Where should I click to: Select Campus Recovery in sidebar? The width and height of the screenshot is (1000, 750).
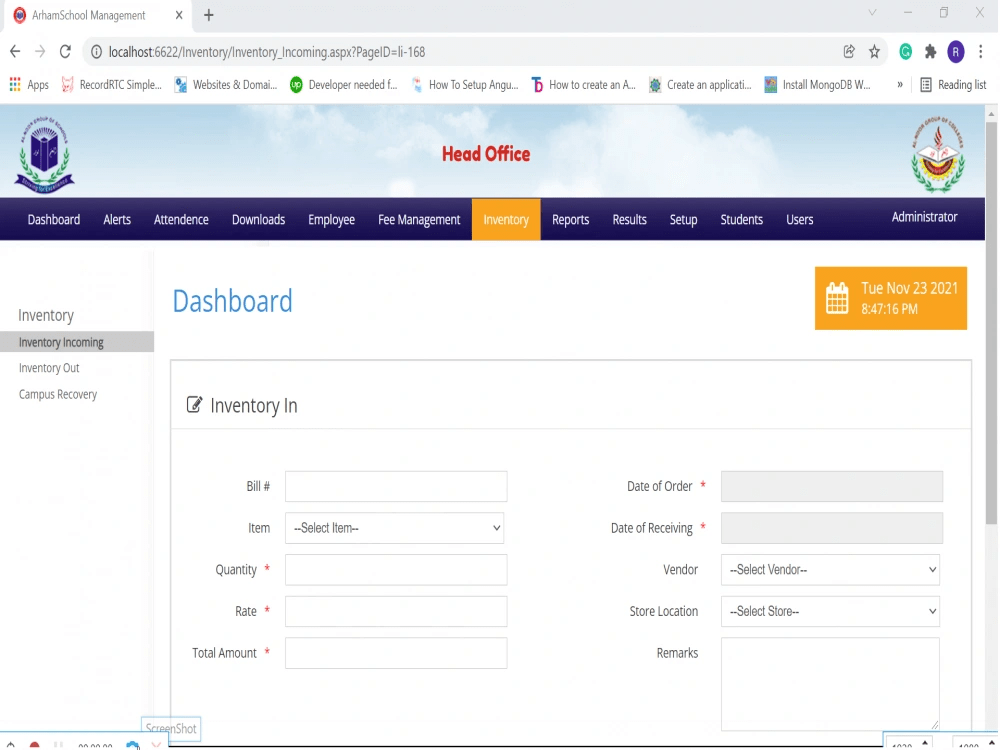pos(58,394)
